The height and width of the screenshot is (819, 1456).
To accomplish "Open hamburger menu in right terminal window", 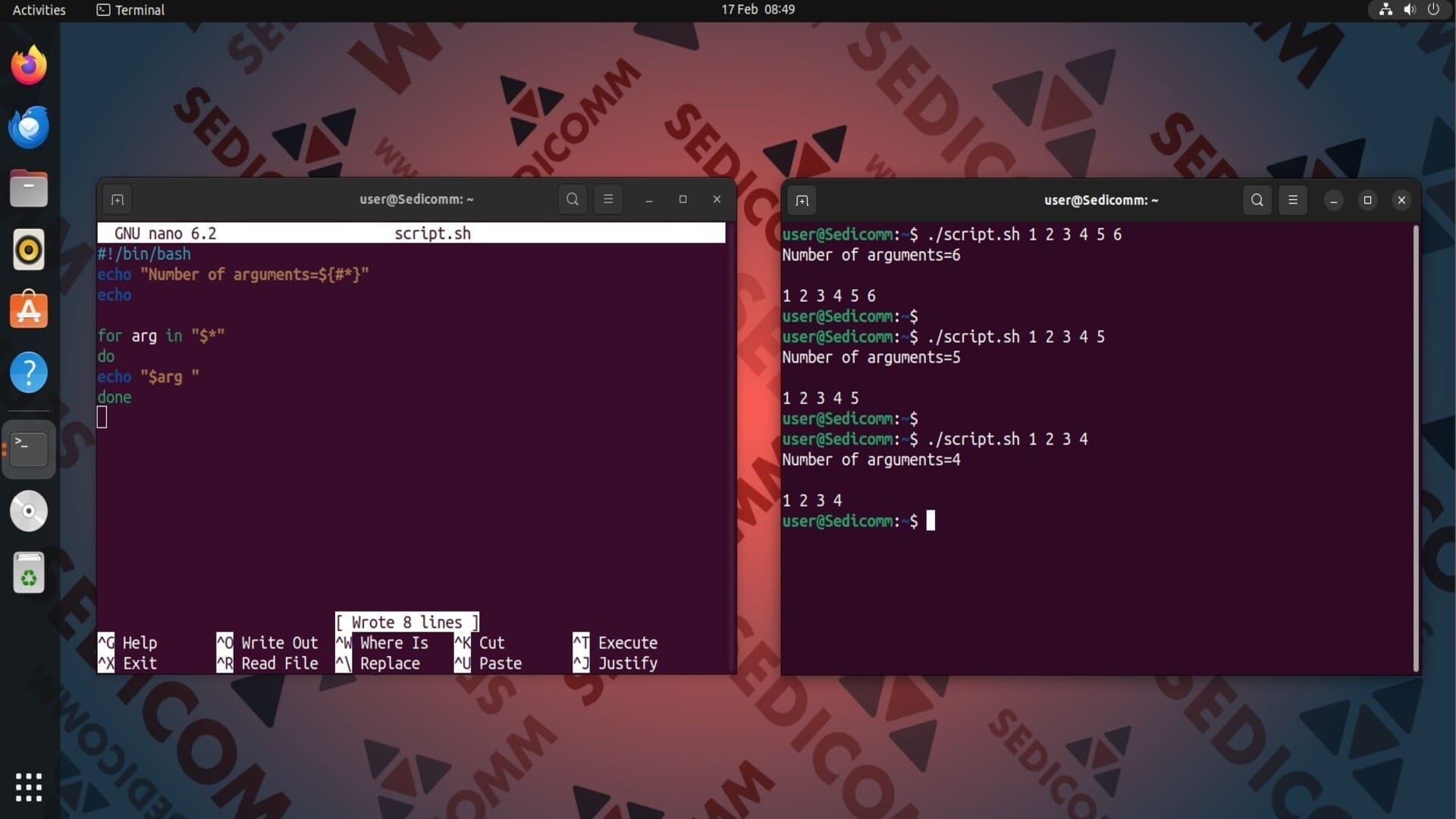I will pos(1293,200).
